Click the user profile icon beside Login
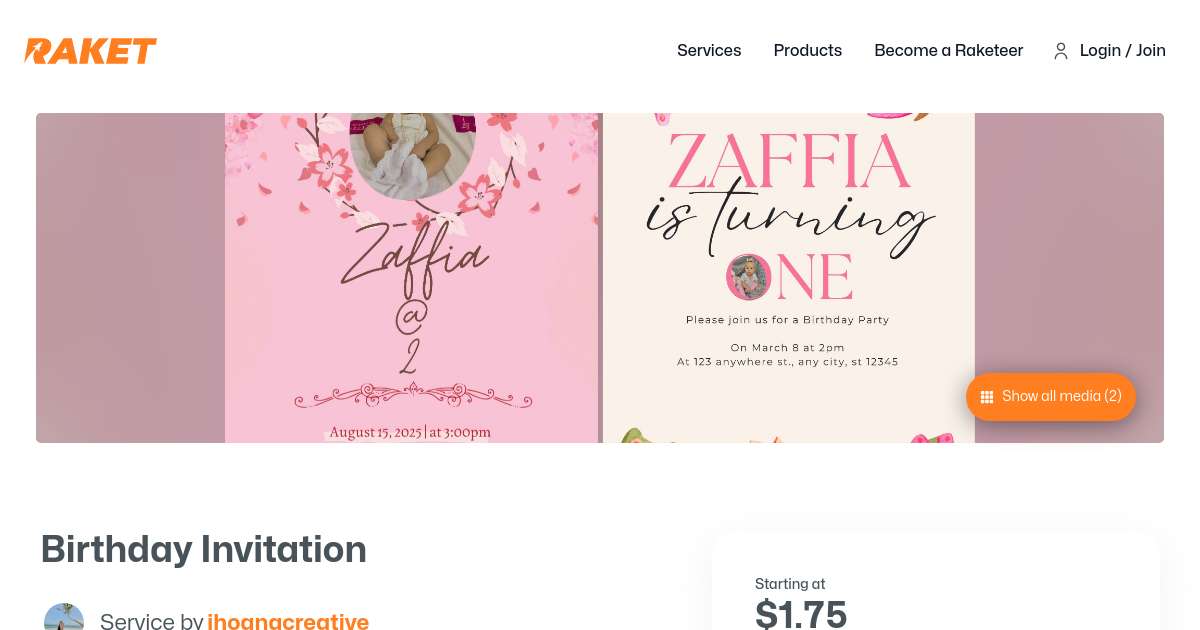Viewport: 1200px width, 630px height. click(1061, 51)
